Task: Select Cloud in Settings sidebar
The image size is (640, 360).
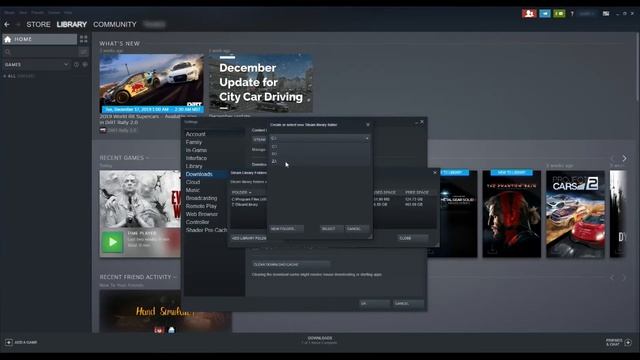Action: pos(193,182)
